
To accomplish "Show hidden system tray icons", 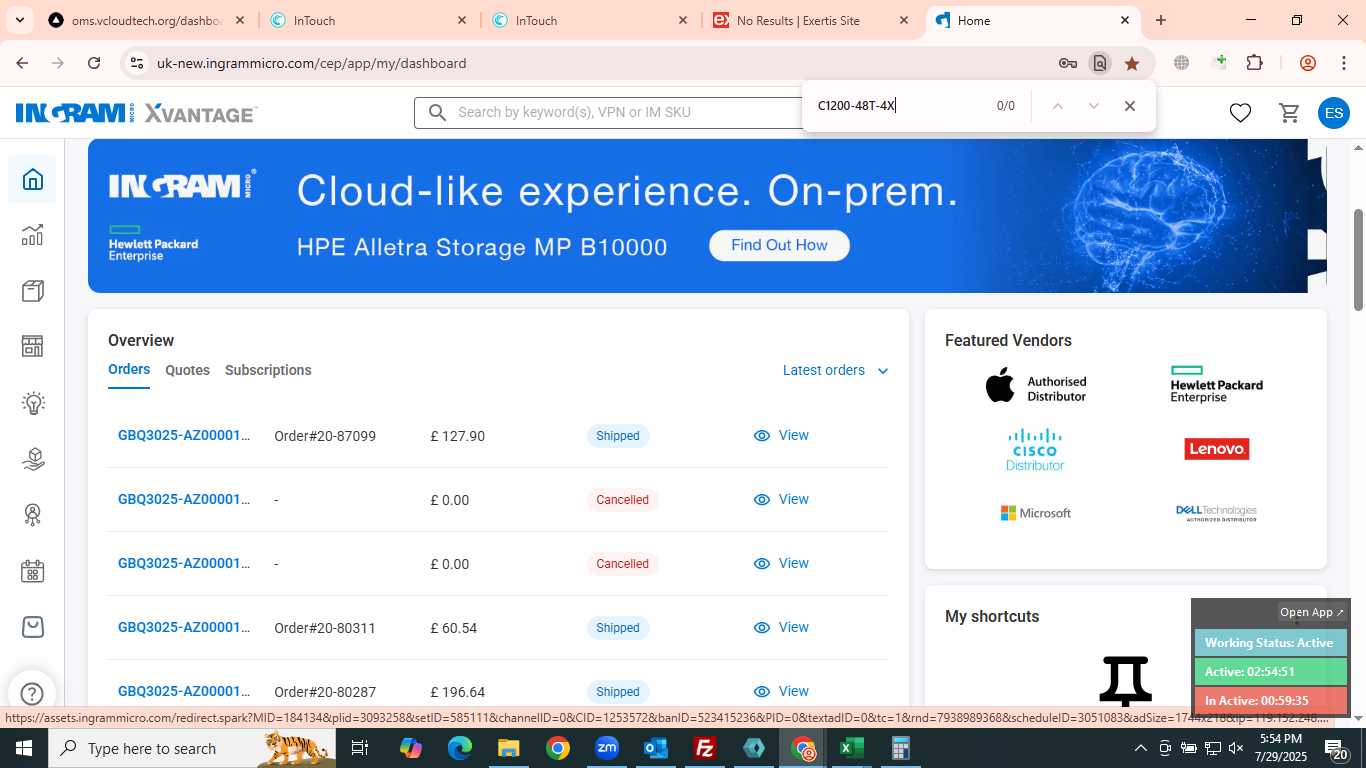I will click(x=1141, y=748).
